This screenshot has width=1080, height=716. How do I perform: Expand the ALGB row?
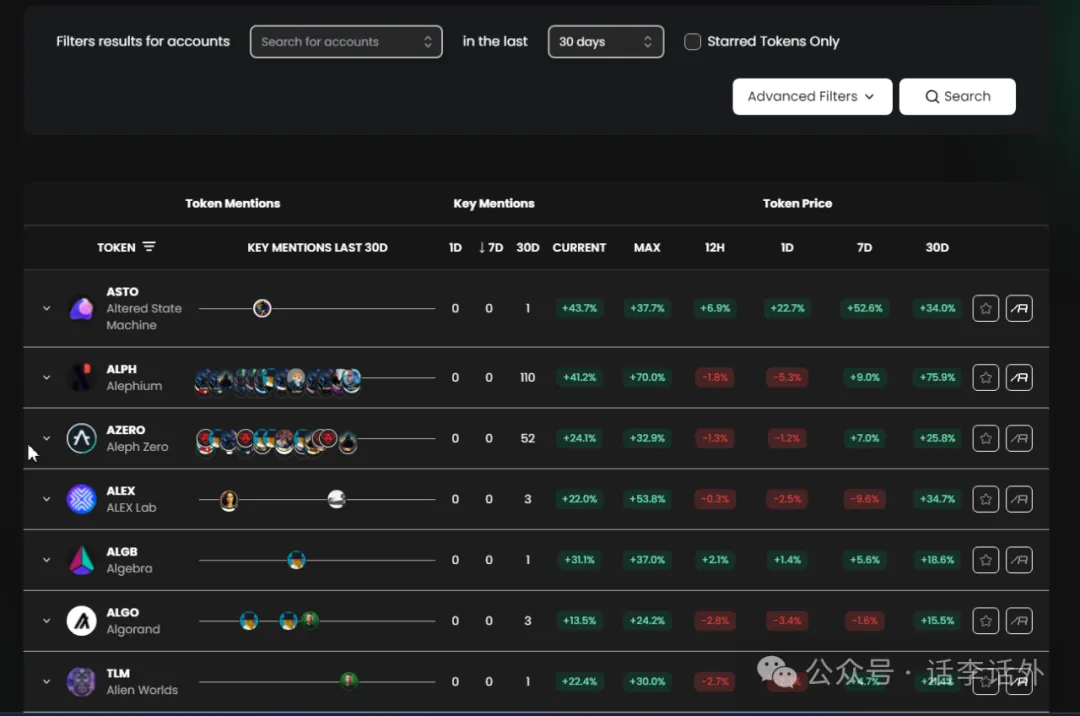(46, 560)
